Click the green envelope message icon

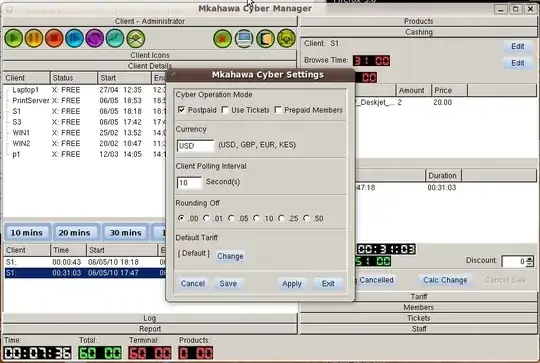[x=135, y=38]
